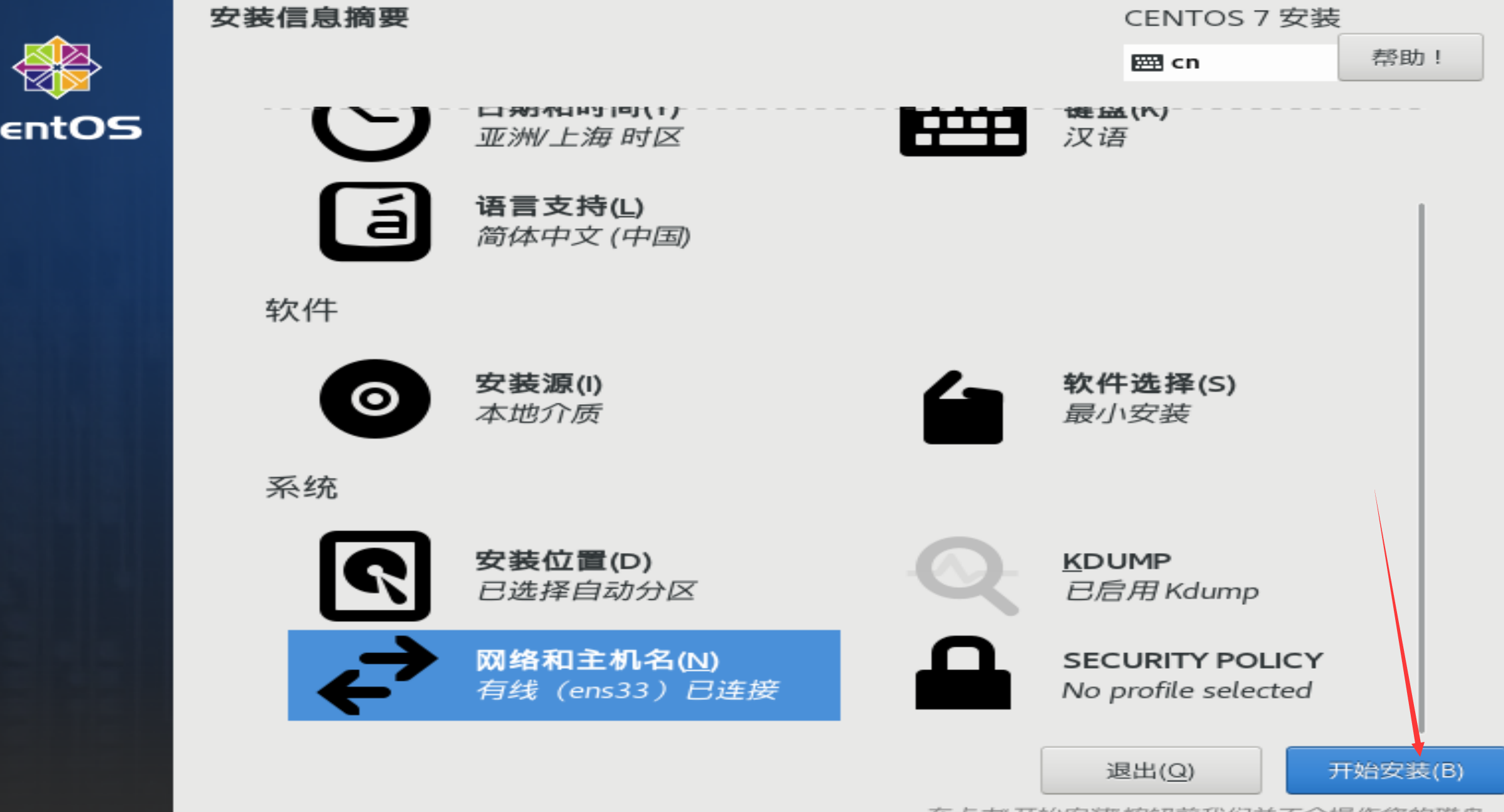Open the Security Policy lock icon
Screen dimensions: 1504x812
pos(963,672)
